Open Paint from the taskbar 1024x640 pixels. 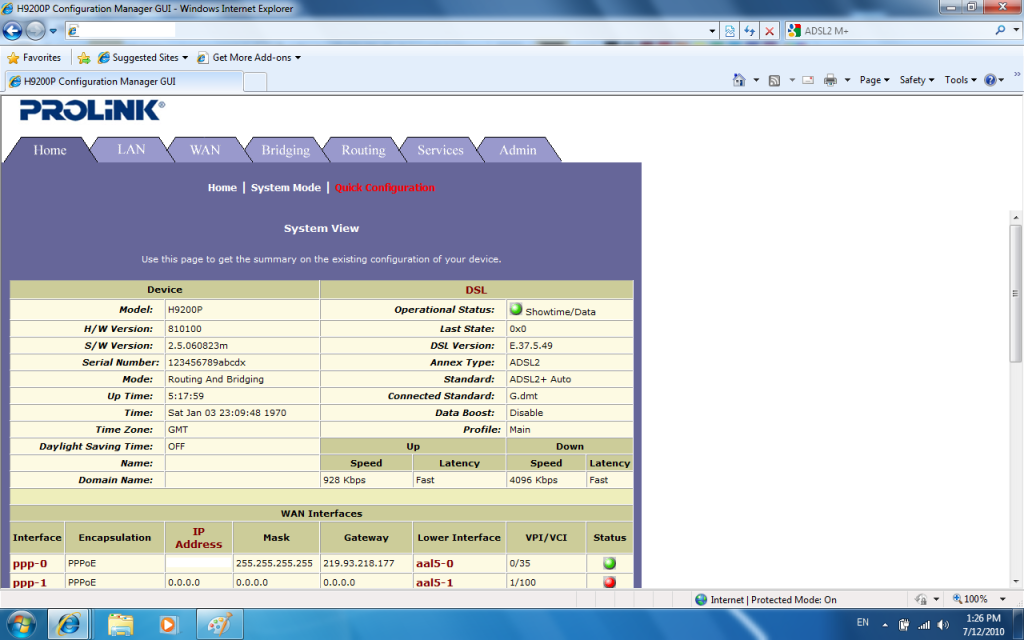click(216, 623)
